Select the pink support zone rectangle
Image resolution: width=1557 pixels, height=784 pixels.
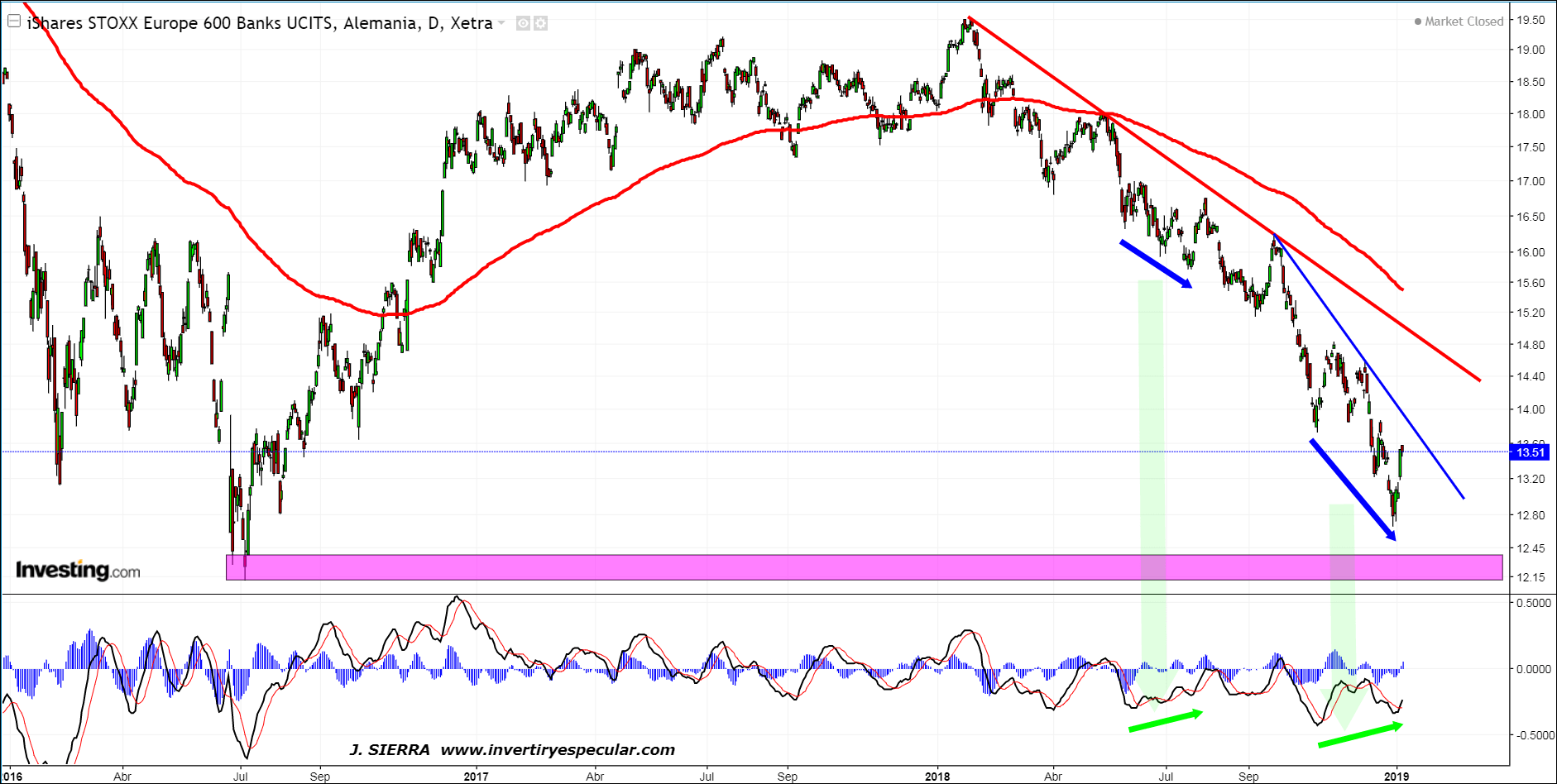(864, 567)
